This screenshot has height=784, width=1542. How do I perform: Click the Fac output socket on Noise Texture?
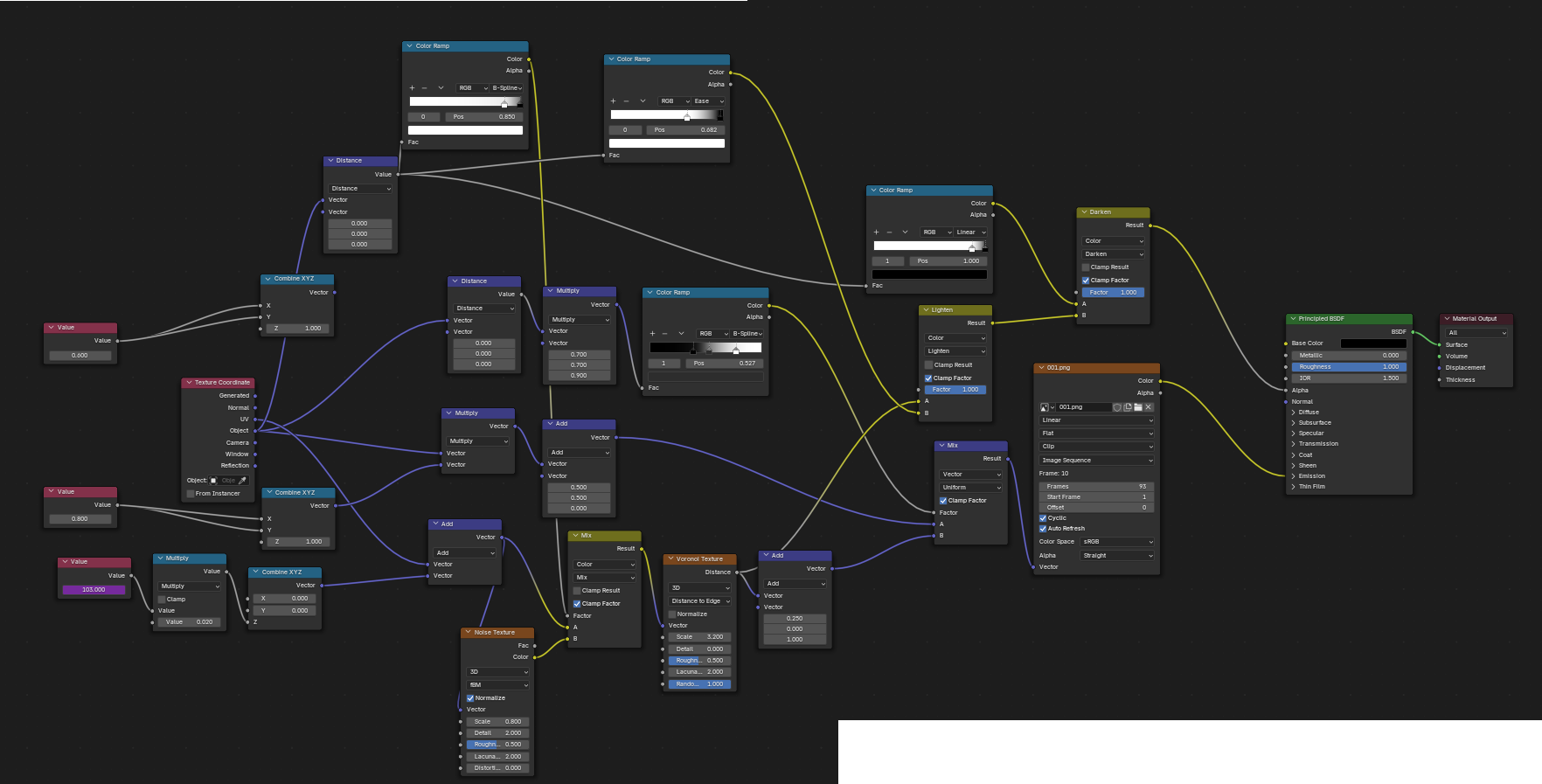[x=534, y=645]
